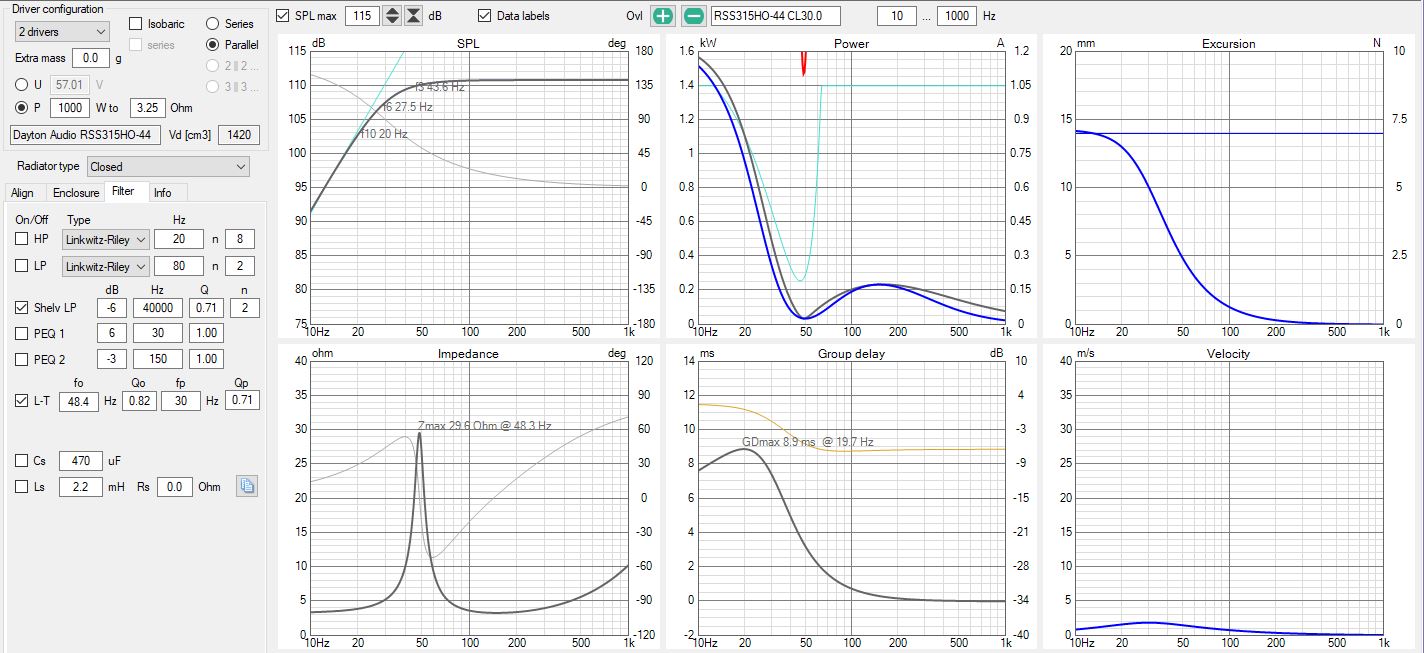
Task: Click the copy icon next to Rs Ohm
Action: pyautogui.click(x=247, y=486)
